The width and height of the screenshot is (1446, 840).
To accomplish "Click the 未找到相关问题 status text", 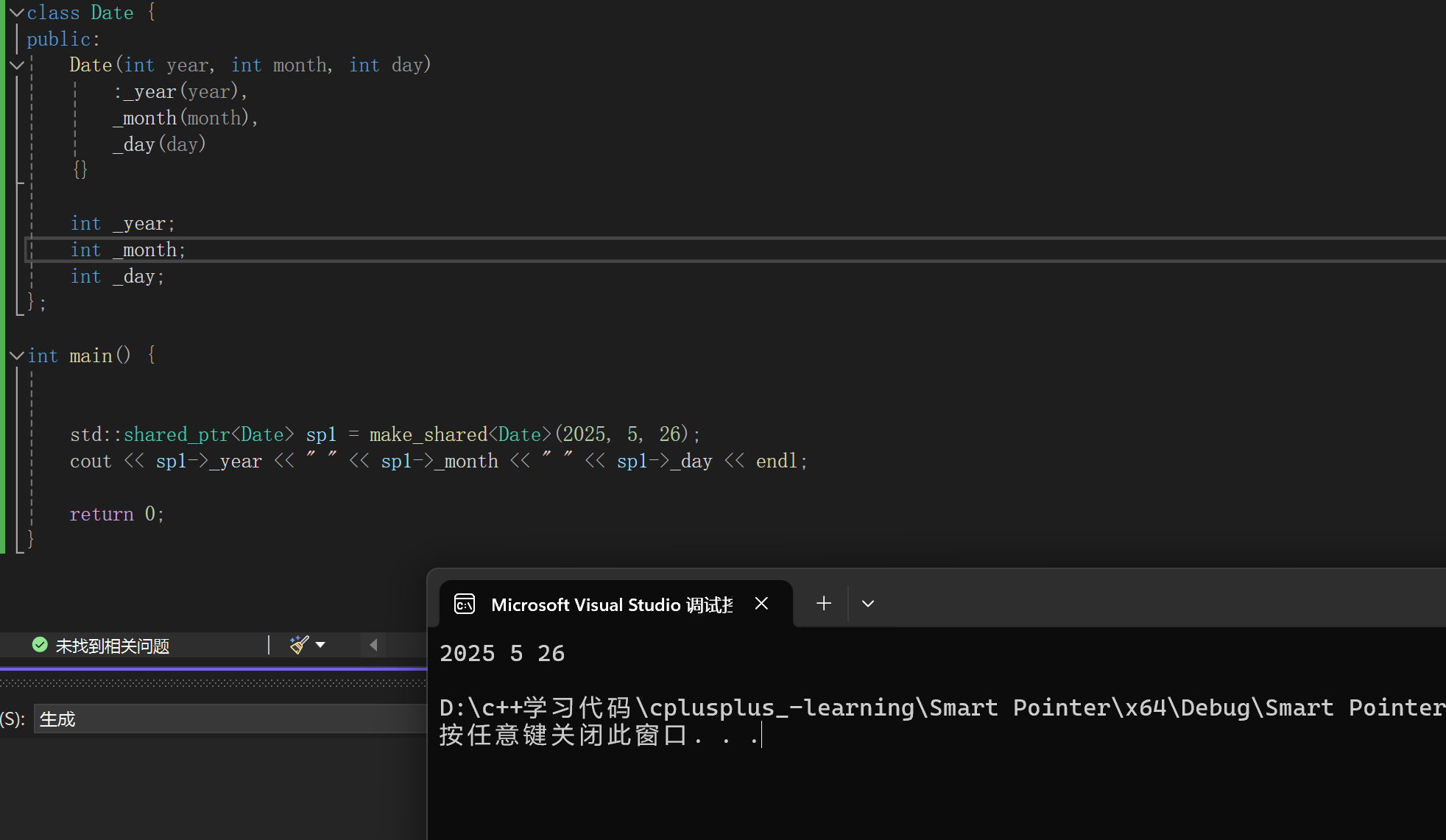I will [x=112, y=646].
